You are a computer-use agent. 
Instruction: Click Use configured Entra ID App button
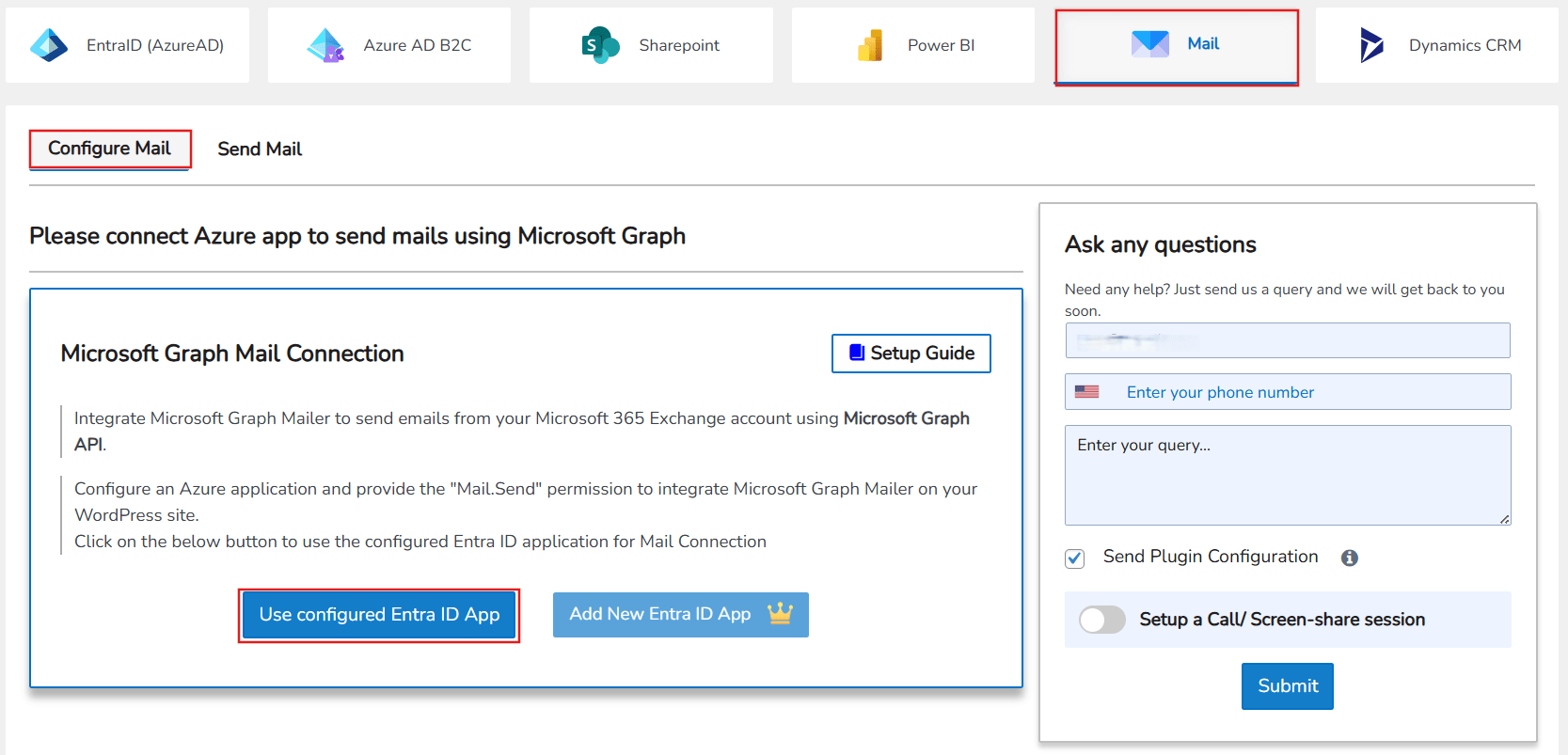379,615
